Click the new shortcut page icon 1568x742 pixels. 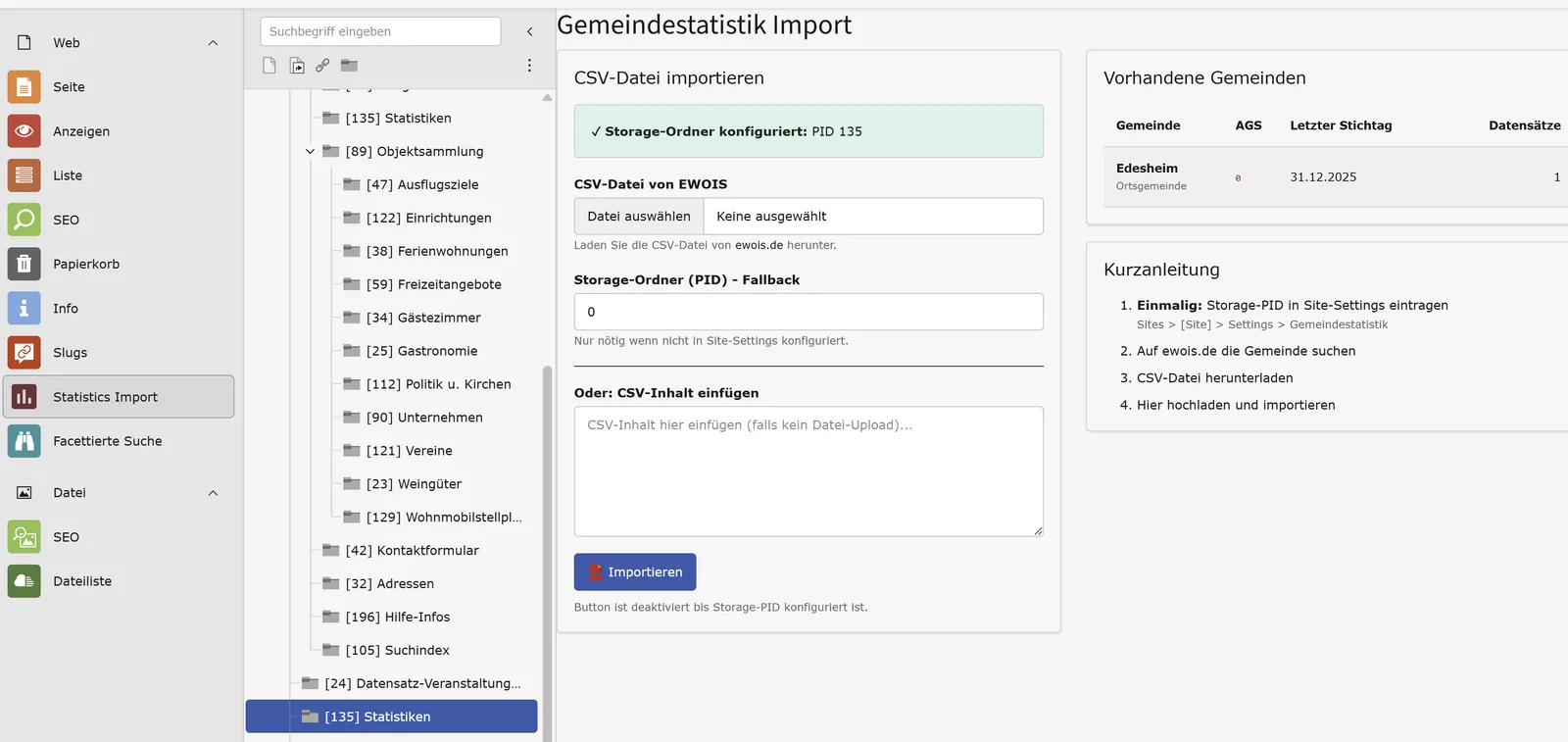297,66
